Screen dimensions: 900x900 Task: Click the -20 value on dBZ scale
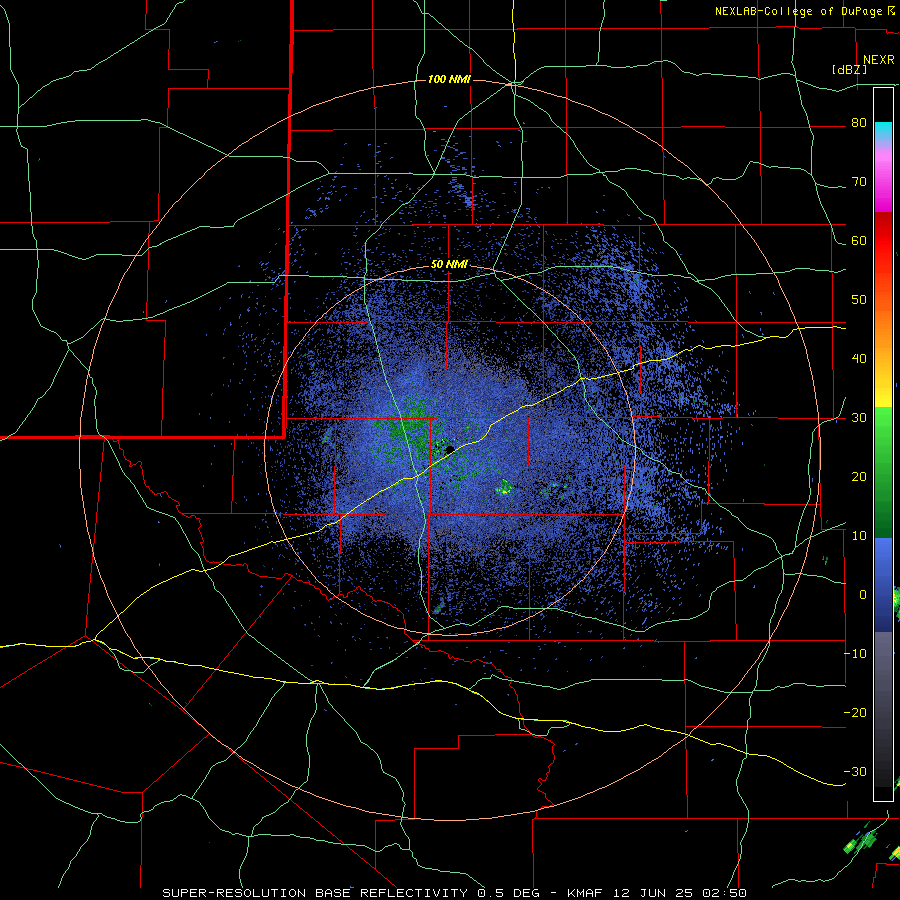pyautogui.click(x=855, y=712)
